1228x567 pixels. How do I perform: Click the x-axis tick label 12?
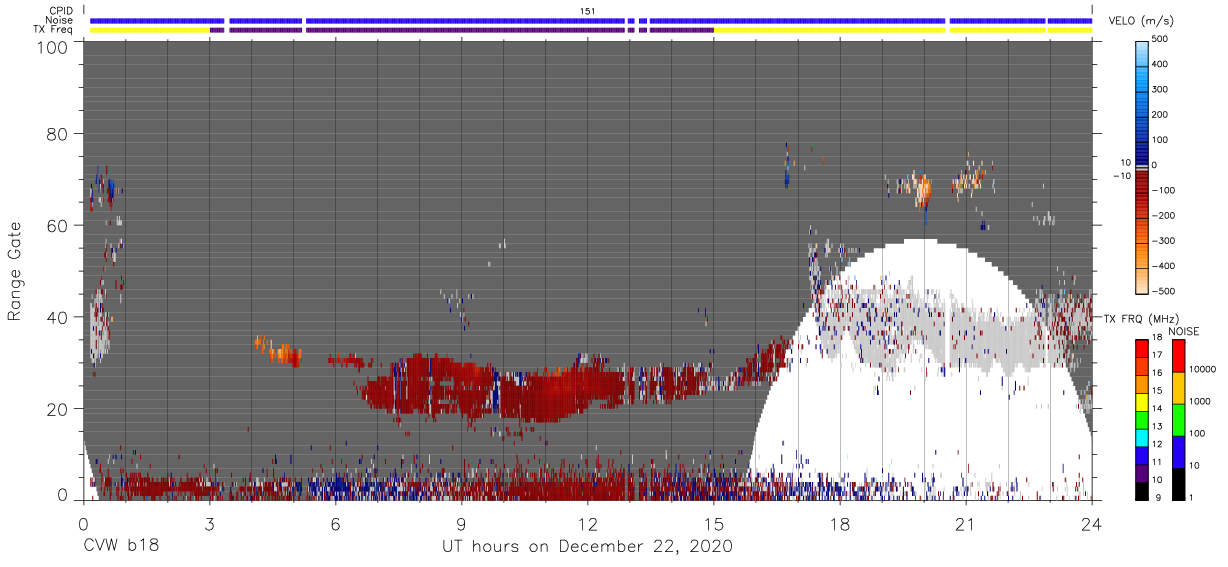[x=588, y=524]
